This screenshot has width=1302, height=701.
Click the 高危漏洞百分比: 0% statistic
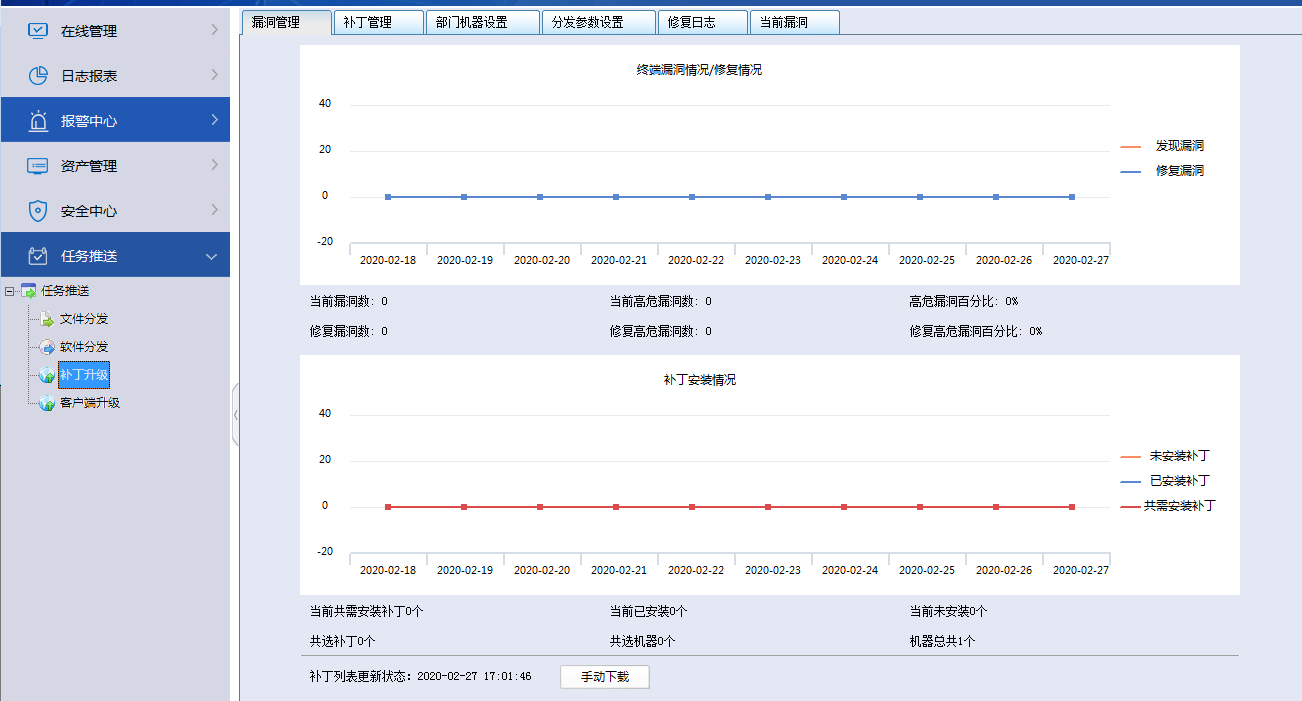coord(964,301)
